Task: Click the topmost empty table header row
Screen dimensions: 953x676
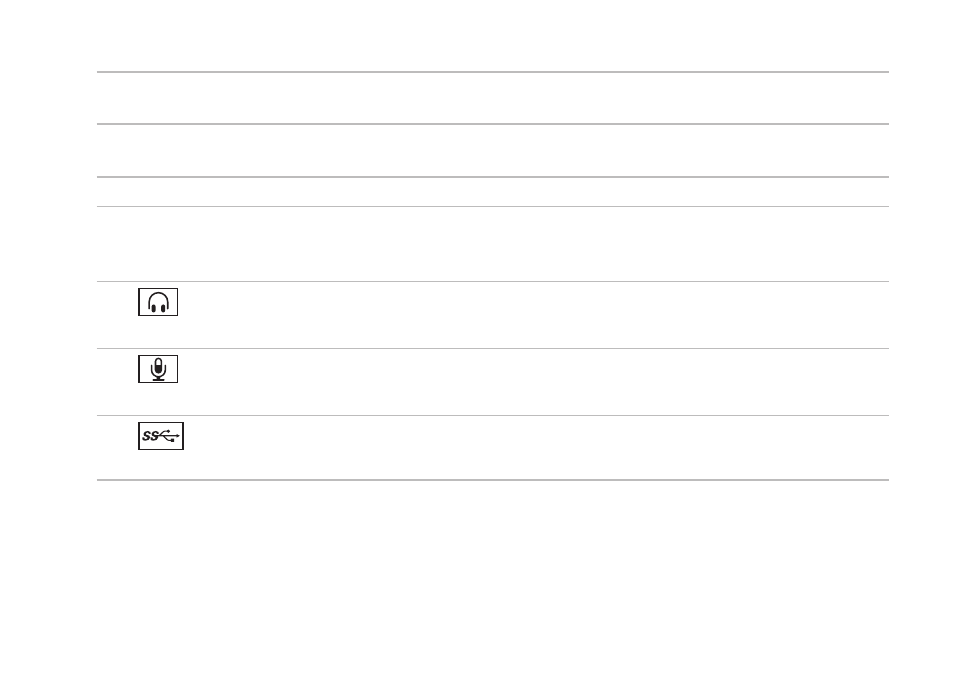Action: pyautogui.click(x=493, y=98)
